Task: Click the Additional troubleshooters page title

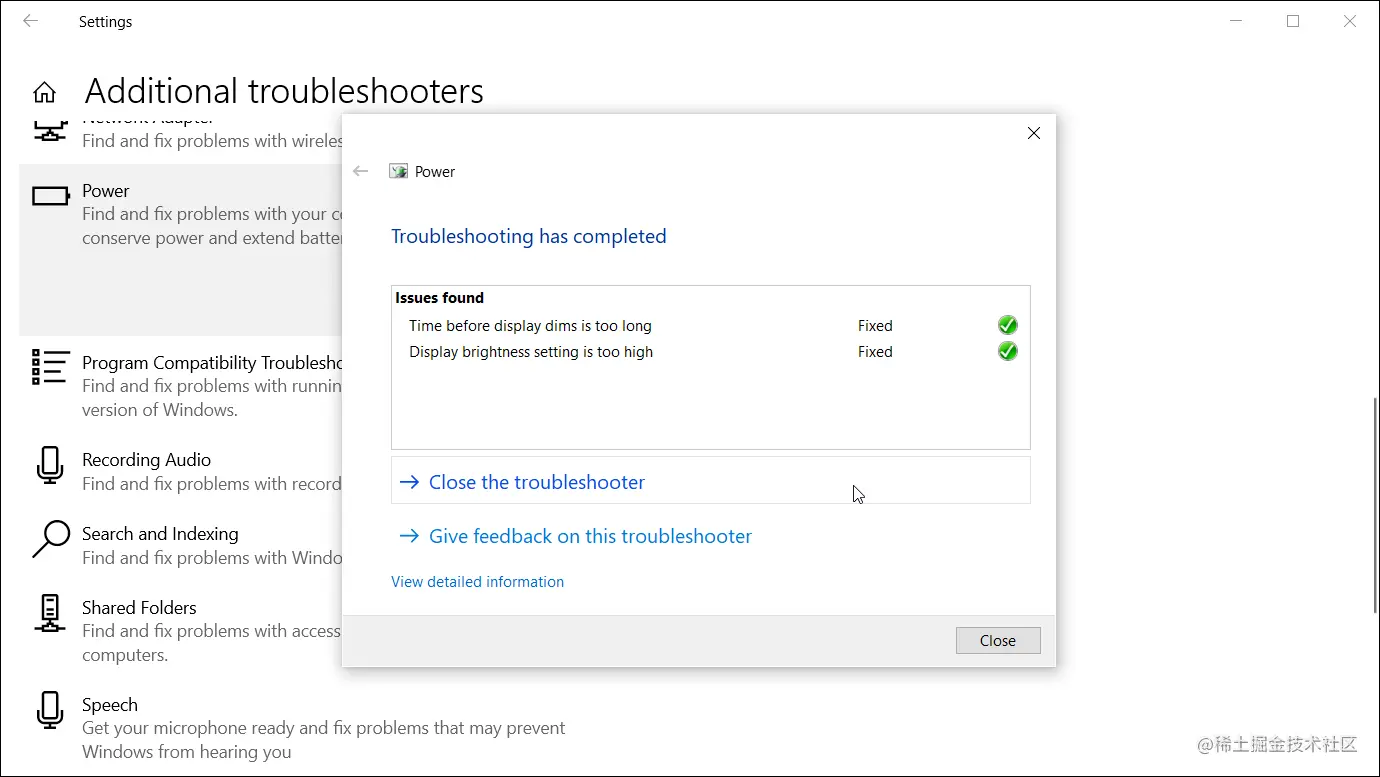Action: (x=284, y=92)
